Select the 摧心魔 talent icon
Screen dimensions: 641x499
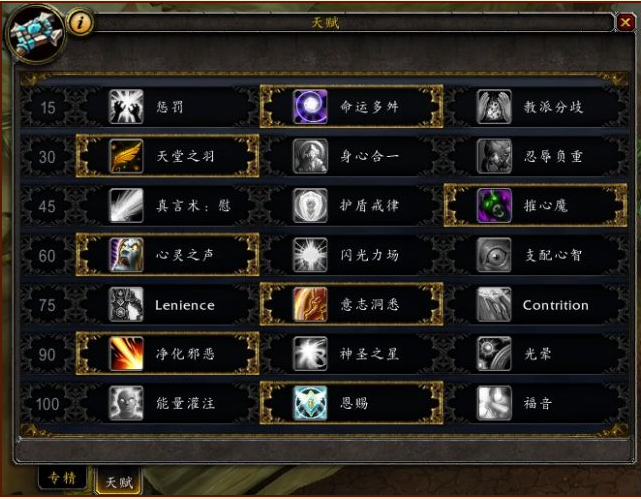coord(494,206)
